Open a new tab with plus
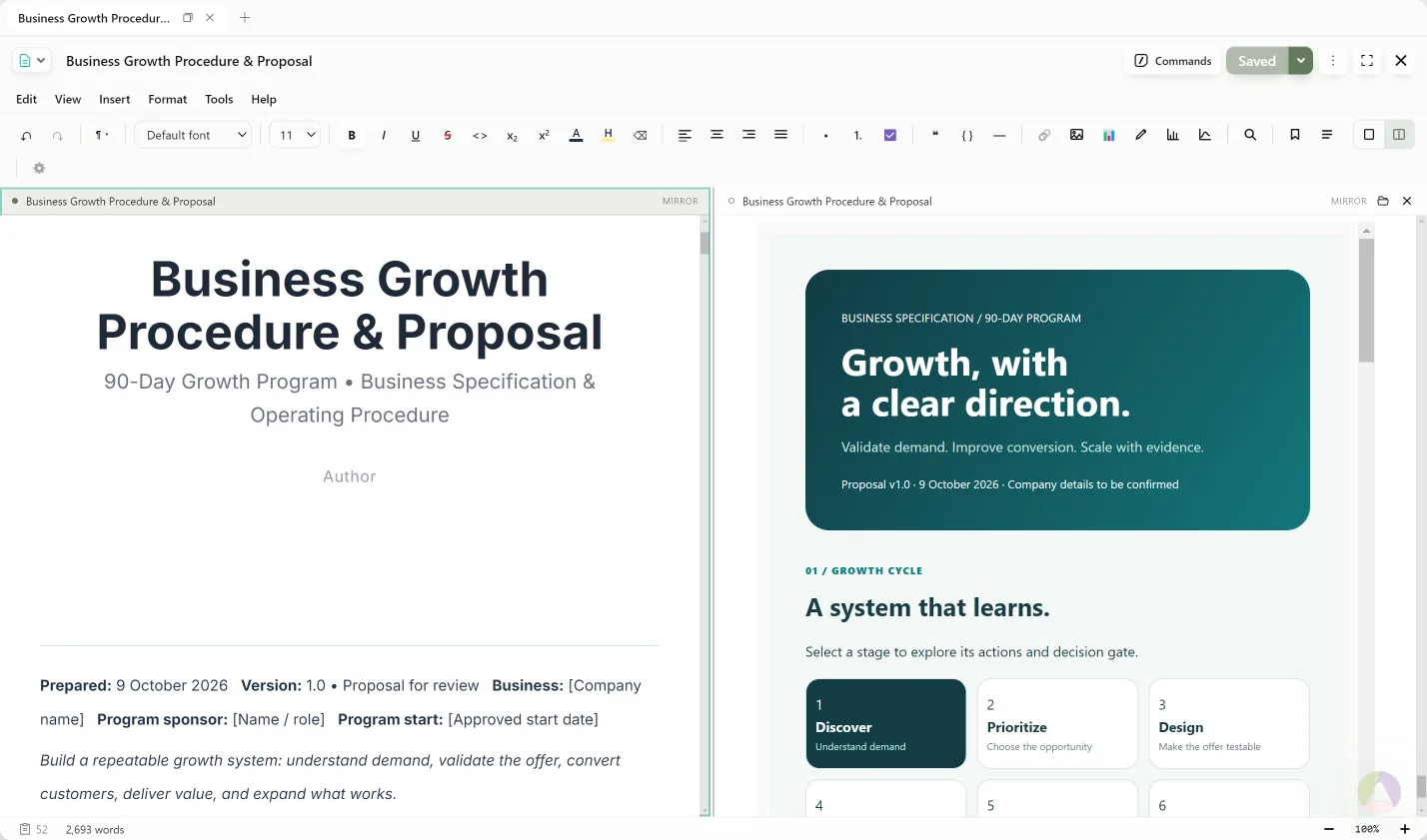This screenshot has height=840, width=1427. tap(245, 18)
